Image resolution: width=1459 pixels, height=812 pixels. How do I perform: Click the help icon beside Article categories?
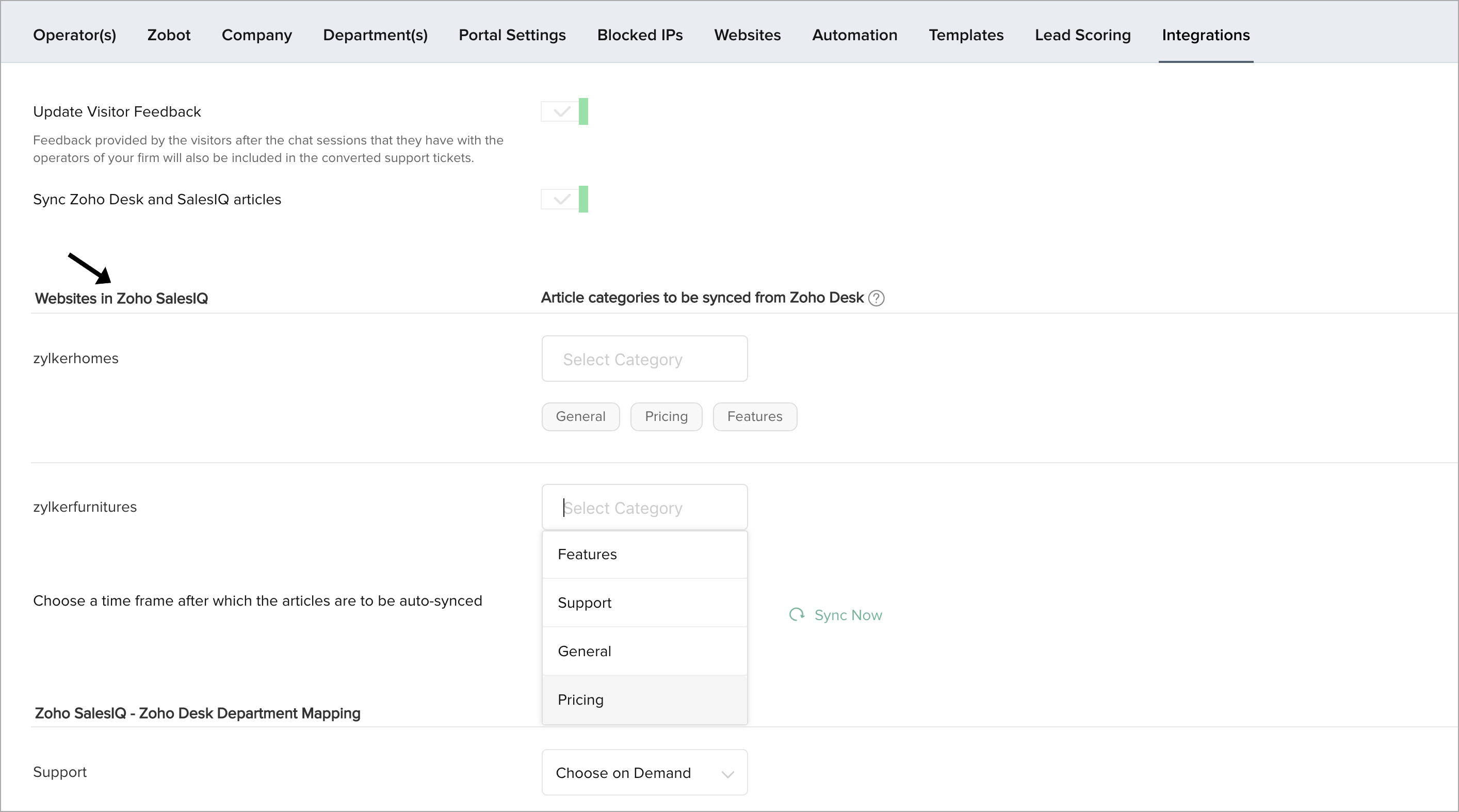(x=876, y=298)
